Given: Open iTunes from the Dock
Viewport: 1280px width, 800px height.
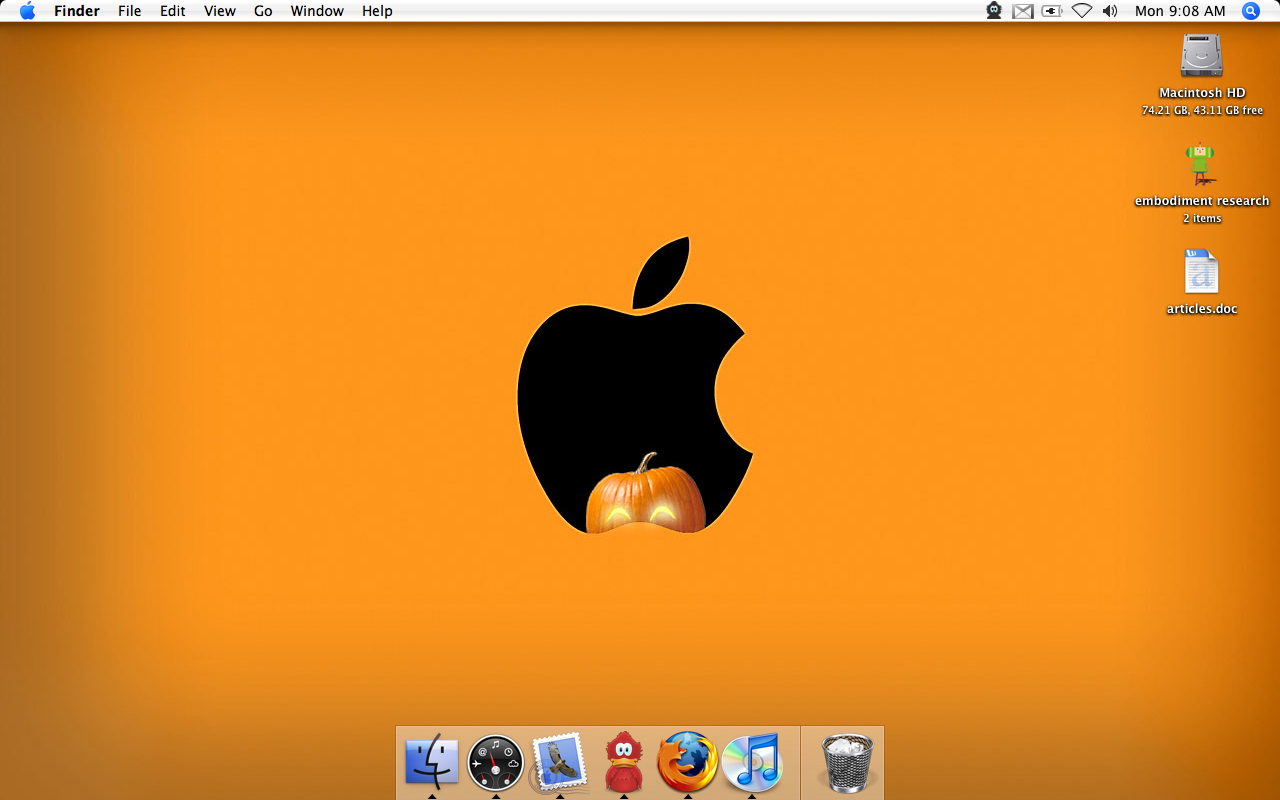Looking at the screenshot, I should 751,762.
